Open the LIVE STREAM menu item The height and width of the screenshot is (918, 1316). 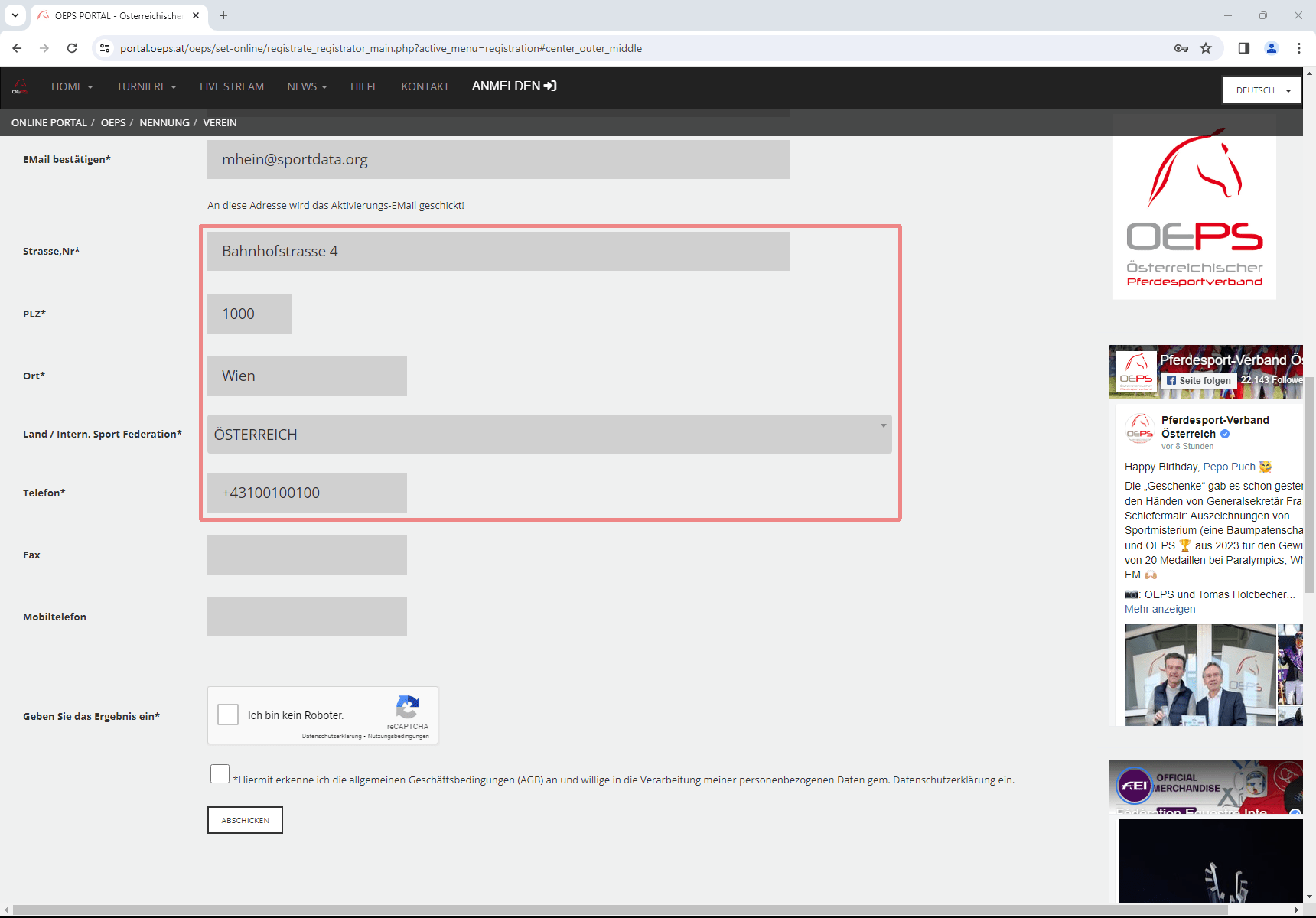click(231, 86)
